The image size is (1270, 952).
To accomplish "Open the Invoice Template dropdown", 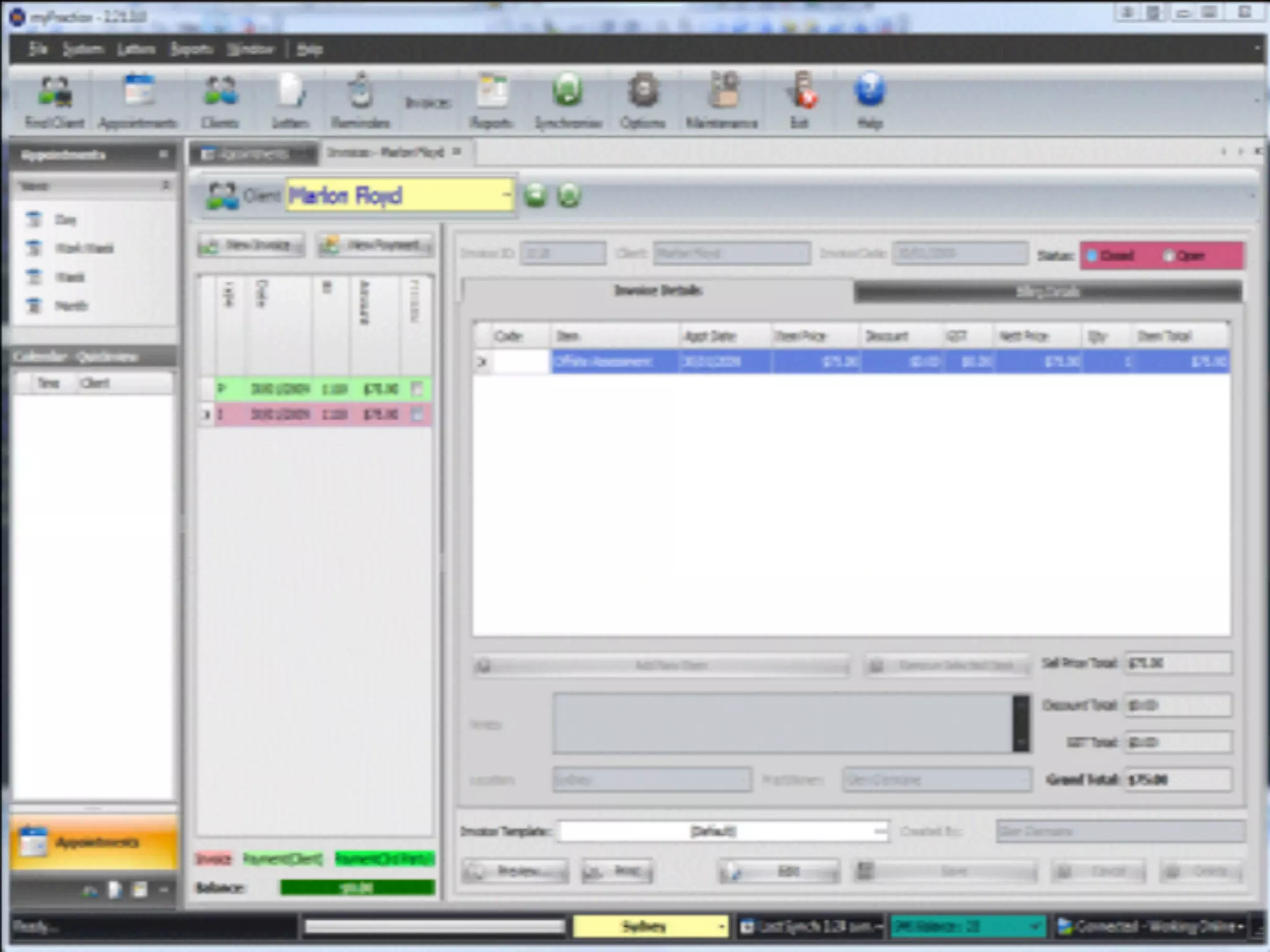I will click(x=879, y=832).
